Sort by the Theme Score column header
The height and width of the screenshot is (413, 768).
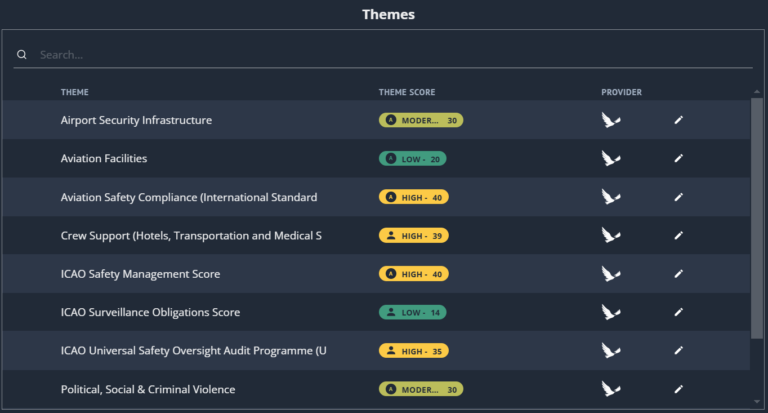(x=407, y=92)
